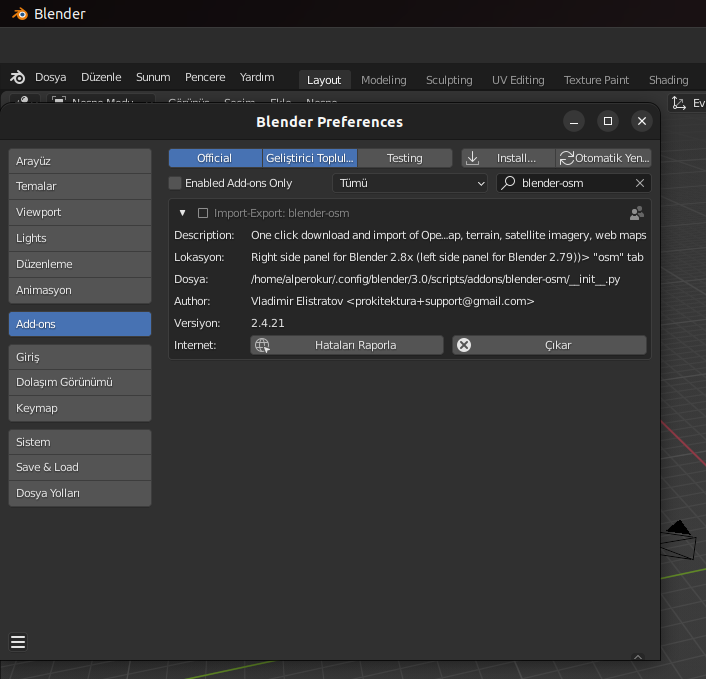
Task: Open the Tümü category dropdown
Action: [x=410, y=183]
